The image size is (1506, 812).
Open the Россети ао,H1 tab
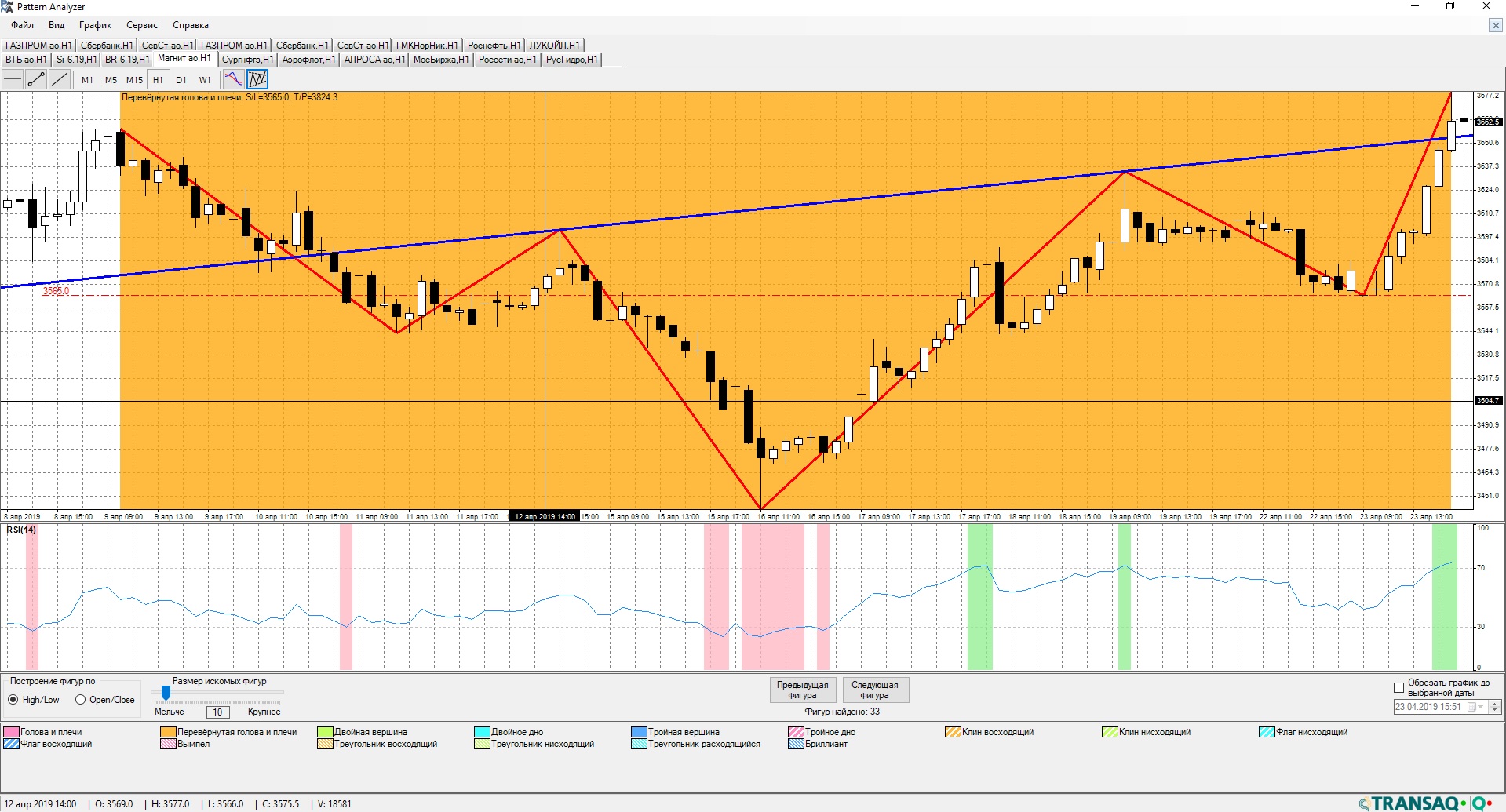507,60
